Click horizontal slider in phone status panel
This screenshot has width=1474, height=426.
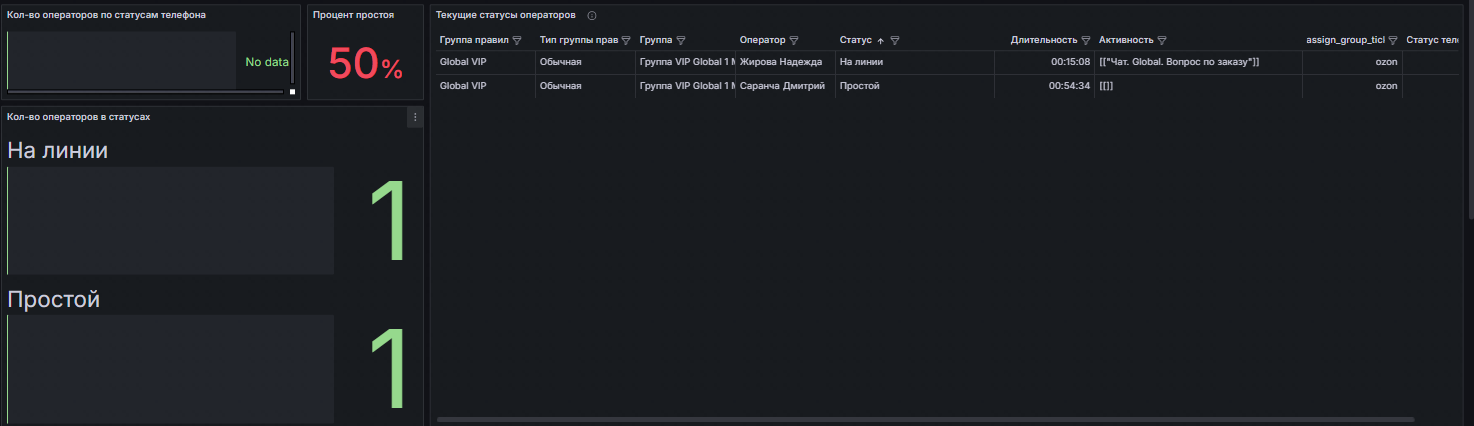click(145, 92)
